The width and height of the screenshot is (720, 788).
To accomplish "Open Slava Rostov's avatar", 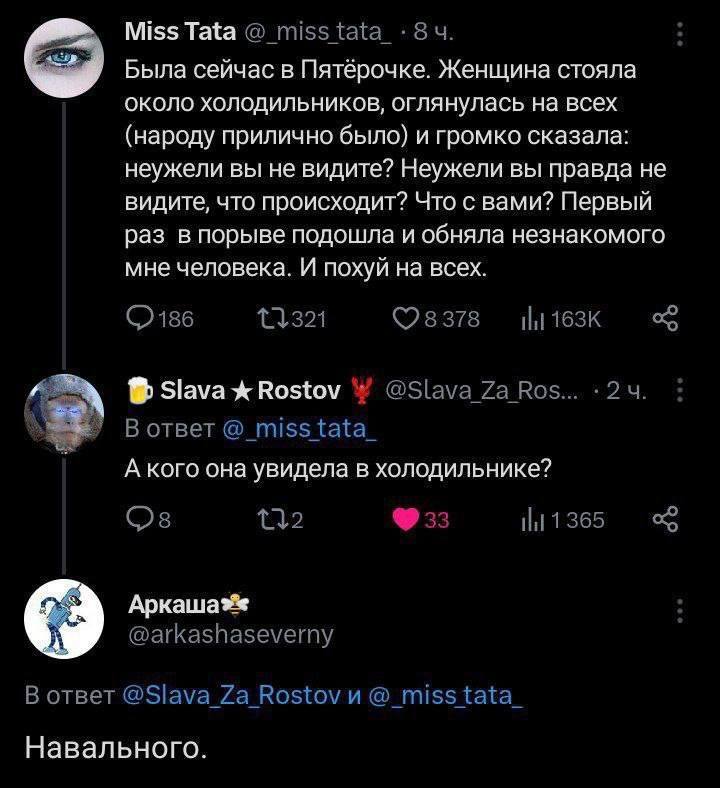I will click(x=65, y=411).
